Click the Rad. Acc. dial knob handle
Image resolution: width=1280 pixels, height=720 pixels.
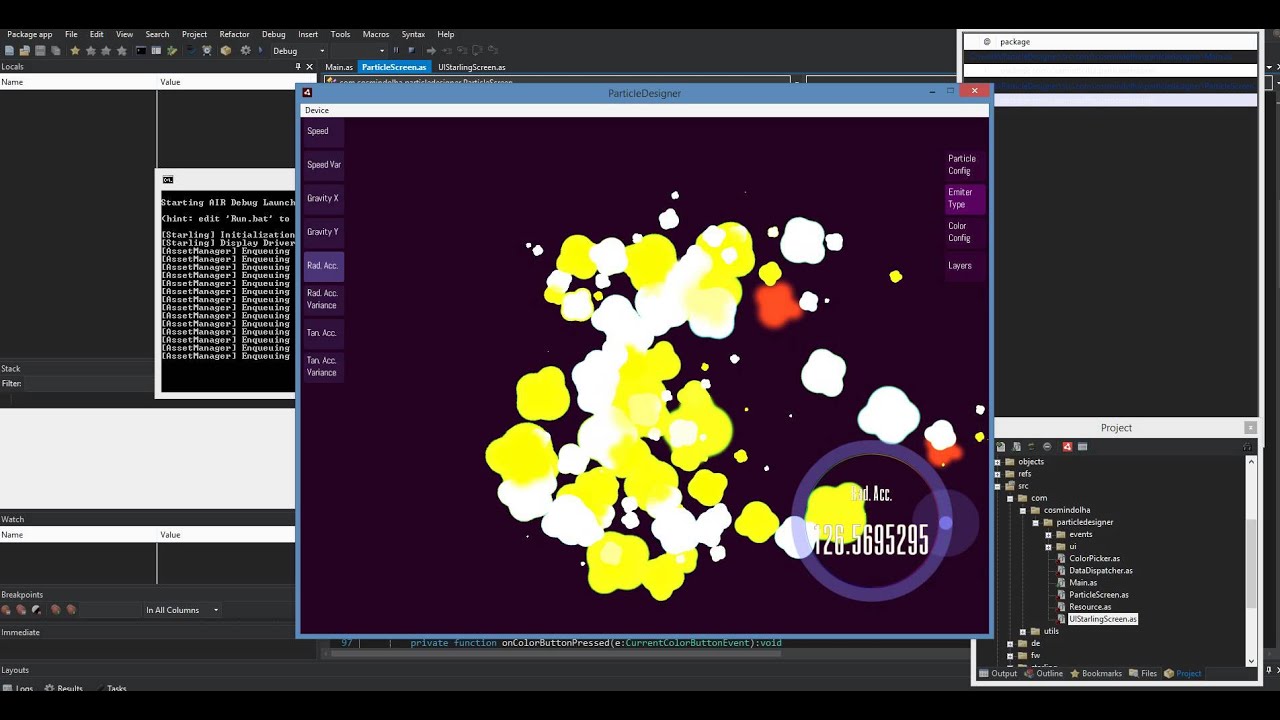click(x=946, y=523)
